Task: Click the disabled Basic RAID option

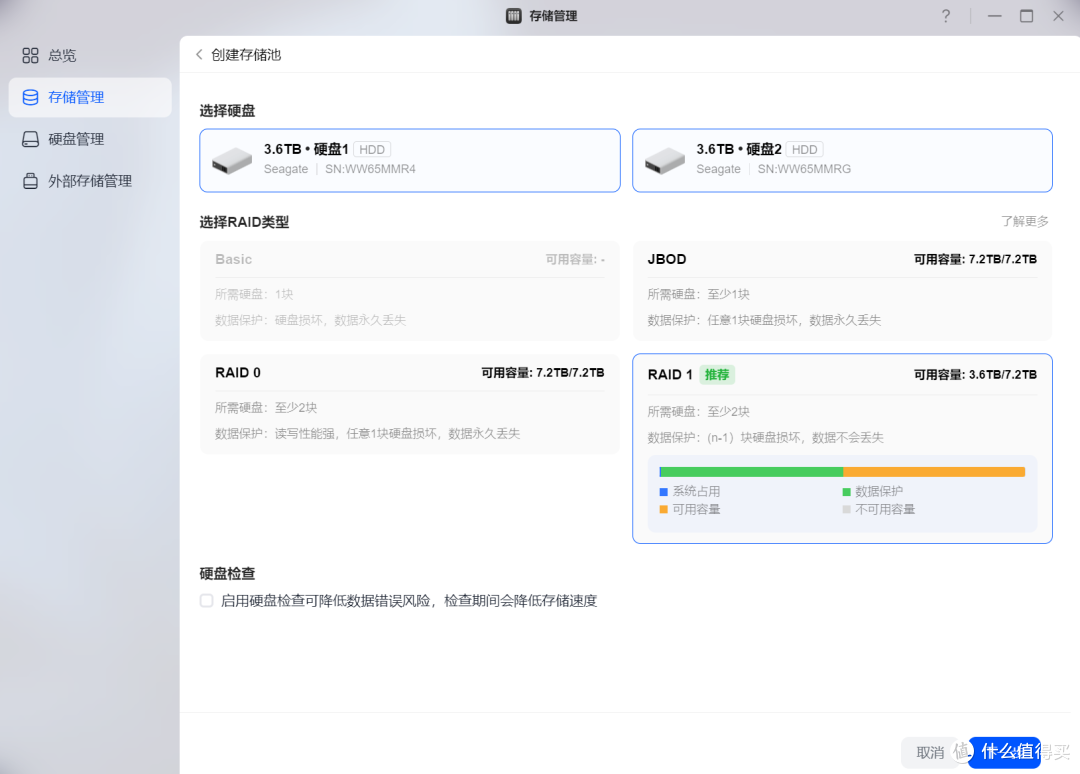Action: [x=410, y=291]
